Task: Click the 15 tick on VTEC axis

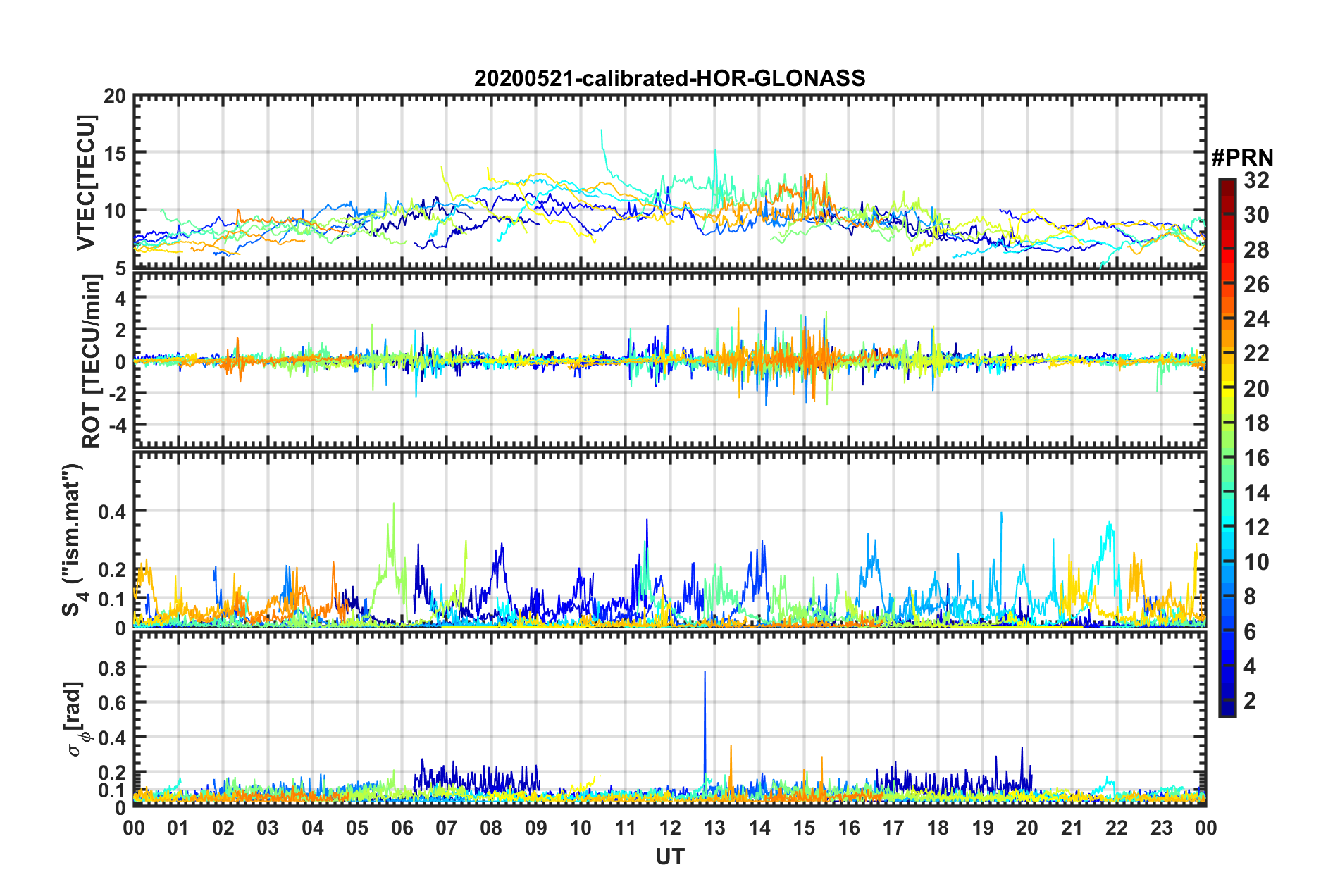Action: tap(115, 153)
